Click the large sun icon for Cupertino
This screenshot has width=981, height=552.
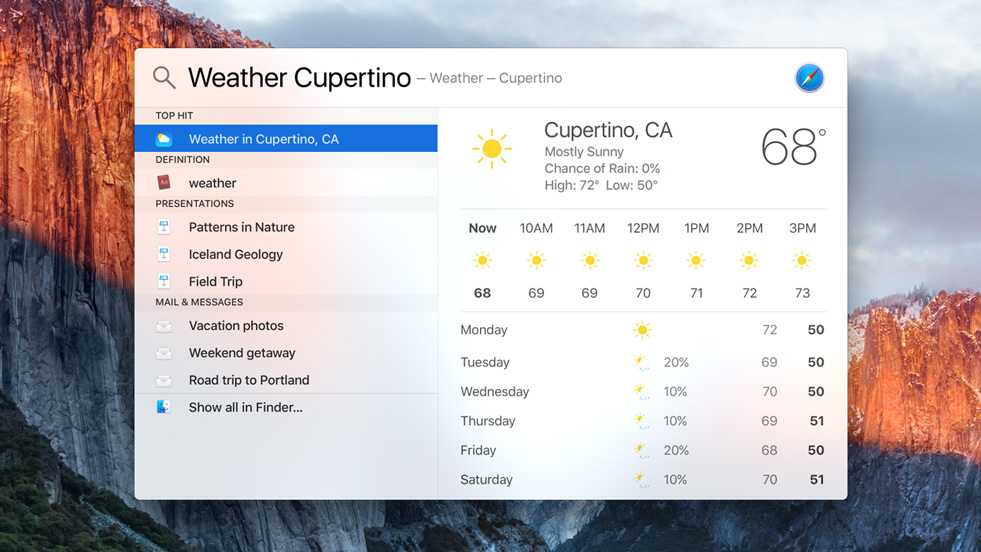[x=491, y=149]
